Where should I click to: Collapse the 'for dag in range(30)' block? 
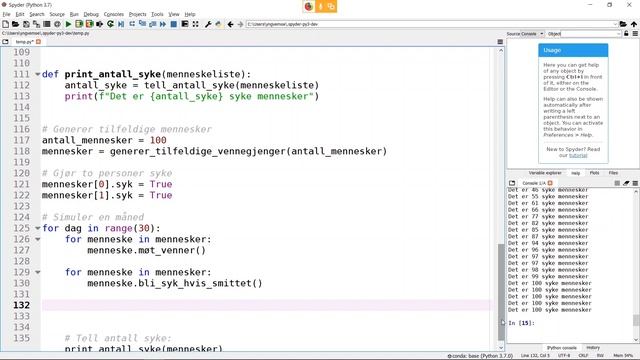point(38,228)
